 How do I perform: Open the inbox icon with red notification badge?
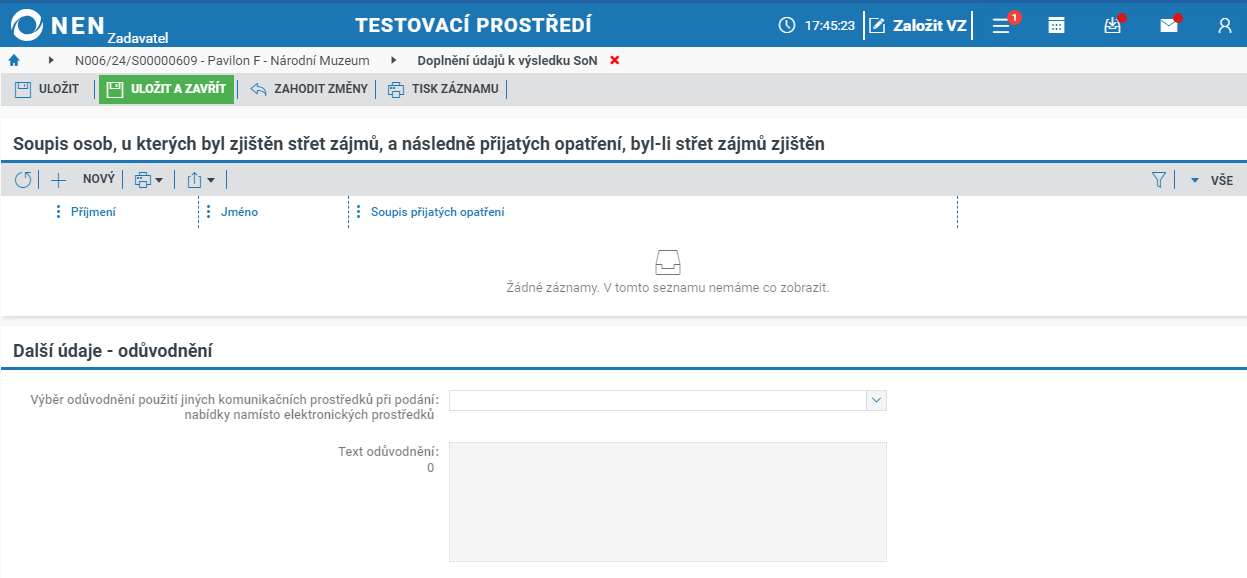1112,24
